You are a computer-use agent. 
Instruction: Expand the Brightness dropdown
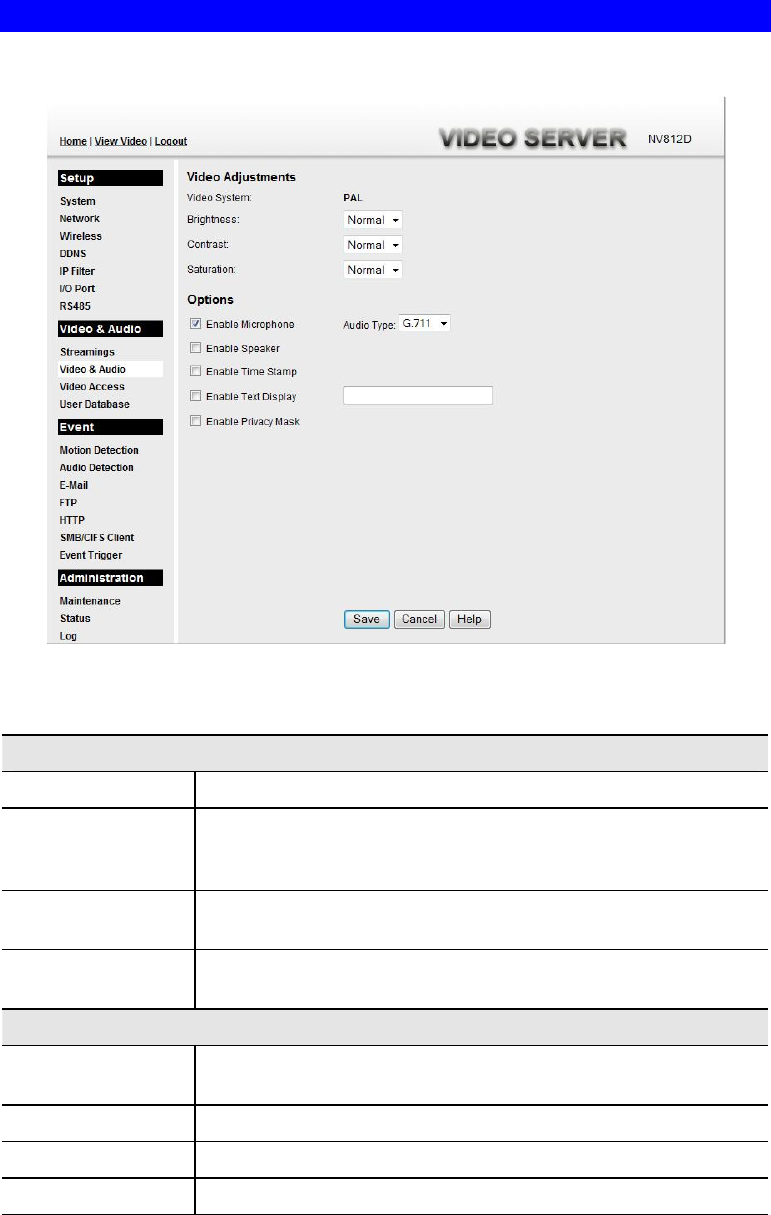[x=373, y=220]
